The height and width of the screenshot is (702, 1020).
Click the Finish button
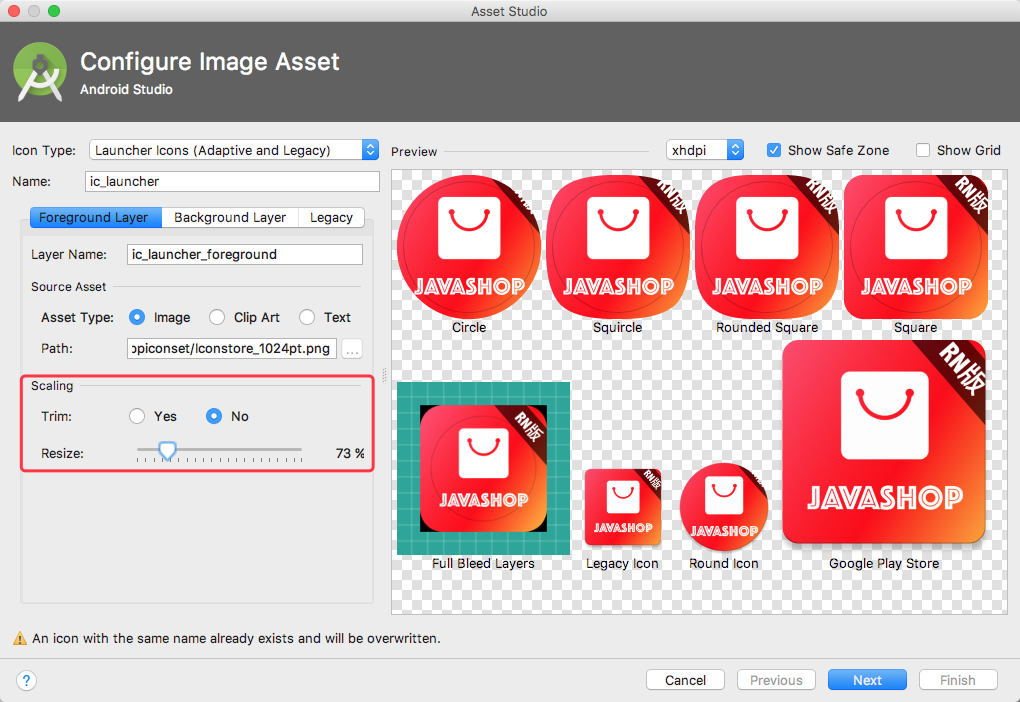[958, 680]
